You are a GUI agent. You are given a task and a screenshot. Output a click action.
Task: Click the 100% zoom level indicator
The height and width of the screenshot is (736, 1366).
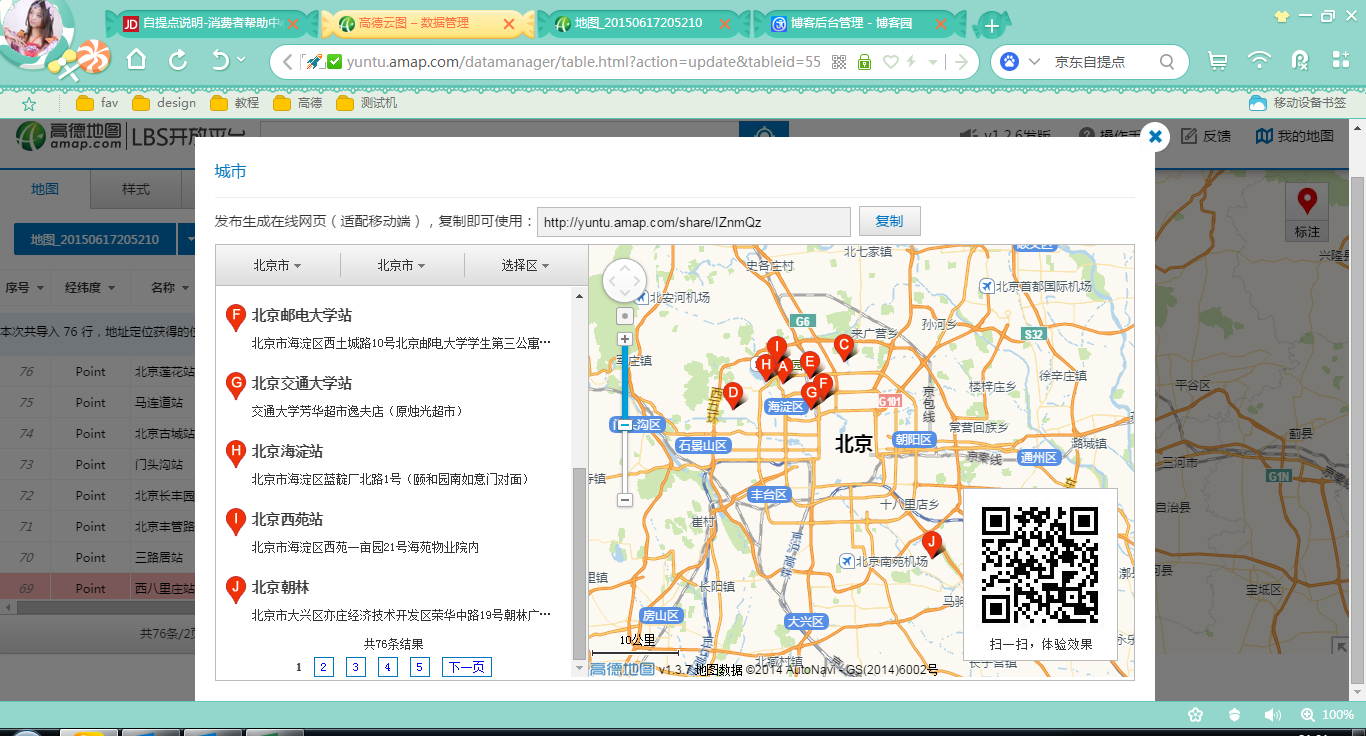pos(1327,715)
